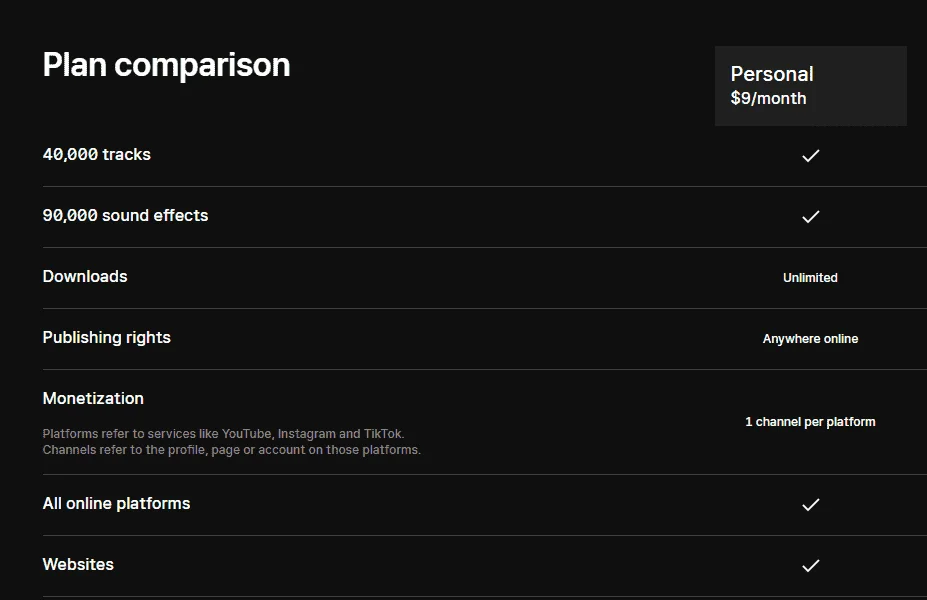Click the Unlimited downloads value
The width and height of the screenshot is (927, 600).
[810, 278]
